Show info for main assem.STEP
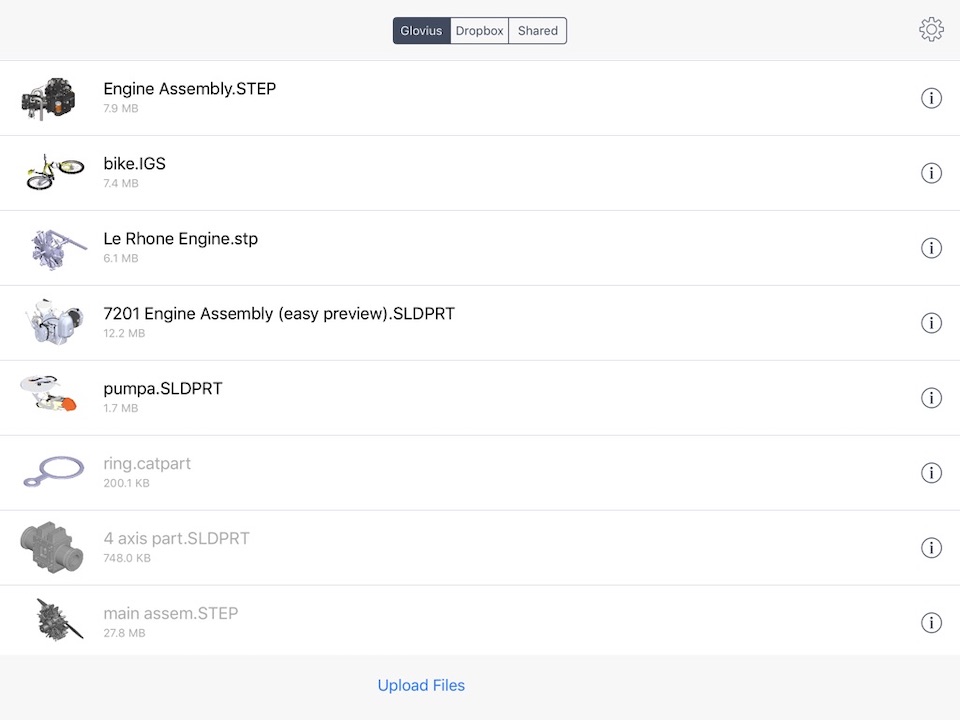 click(931, 623)
